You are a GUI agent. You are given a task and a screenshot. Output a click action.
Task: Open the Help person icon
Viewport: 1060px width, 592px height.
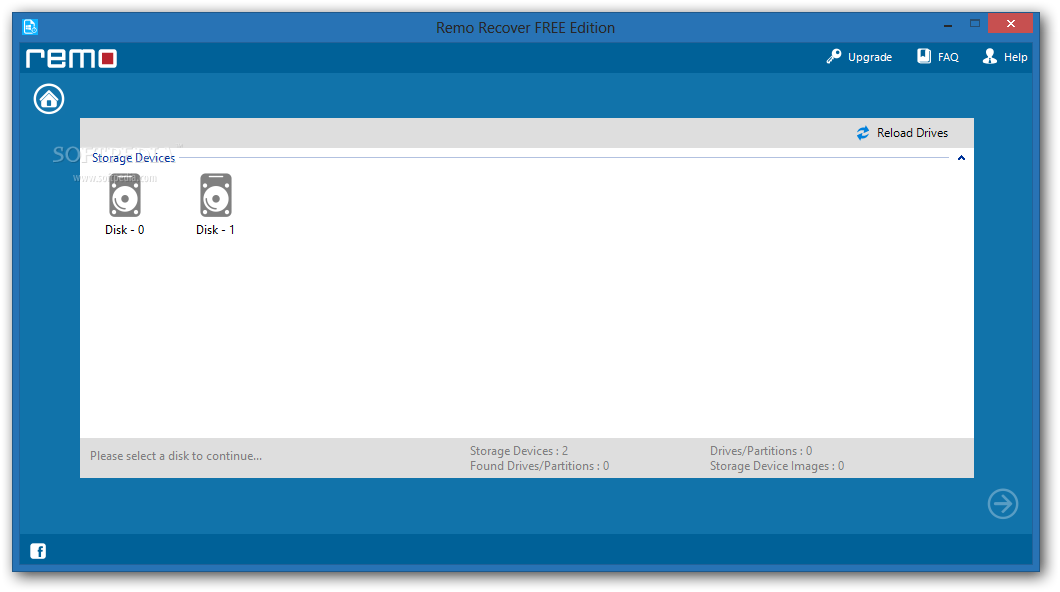(x=990, y=56)
